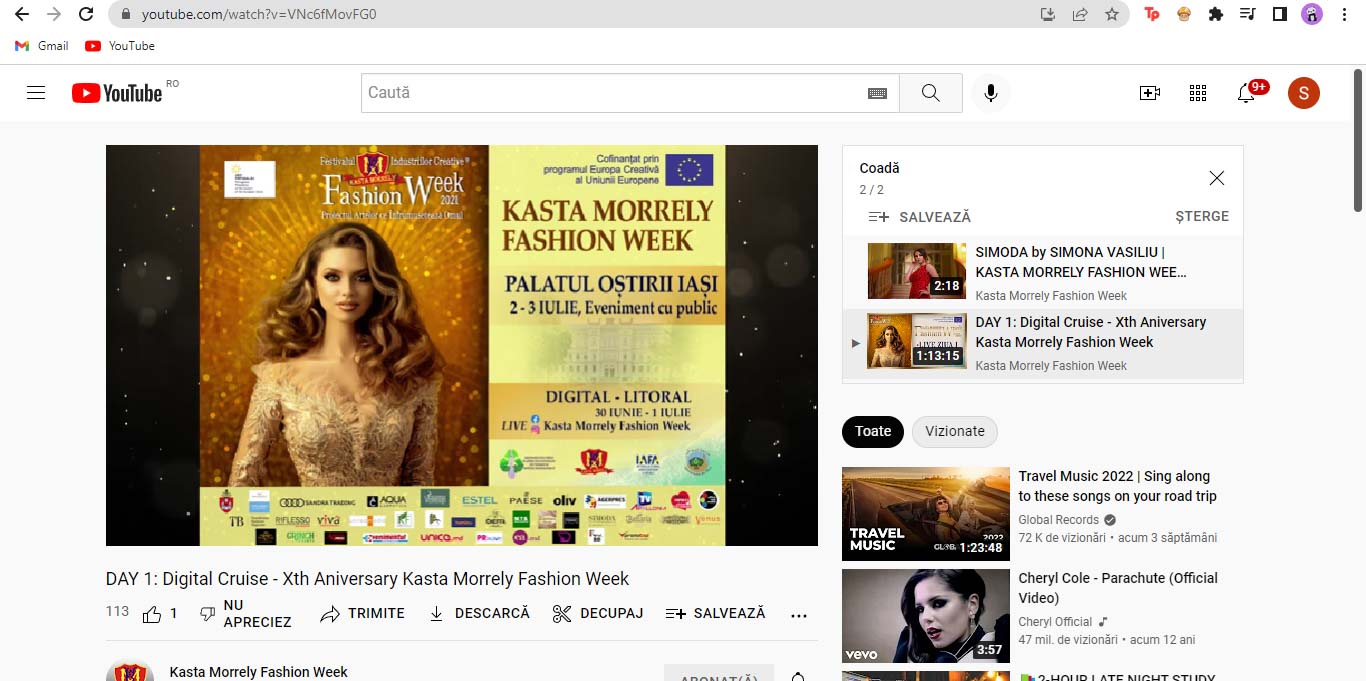
Task: Bookmark this page with the star icon
Action: click(x=1112, y=14)
